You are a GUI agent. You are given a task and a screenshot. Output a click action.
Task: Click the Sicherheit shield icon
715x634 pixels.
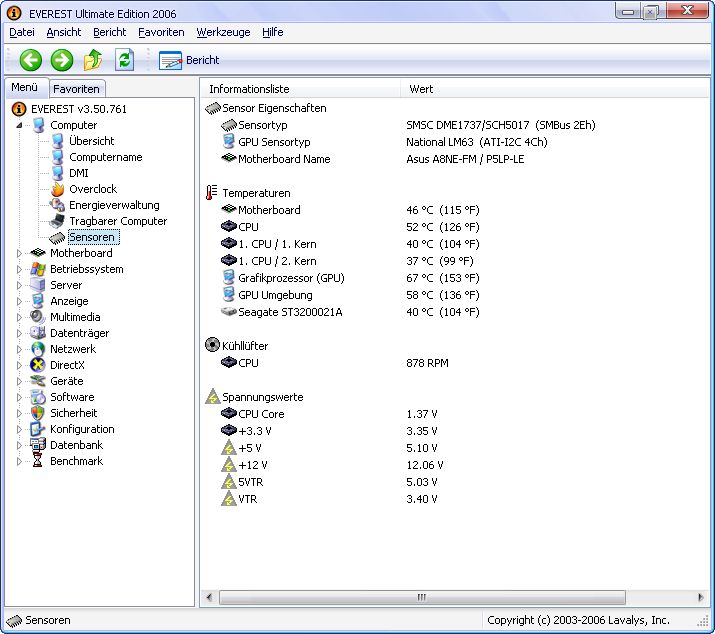[x=38, y=413]
